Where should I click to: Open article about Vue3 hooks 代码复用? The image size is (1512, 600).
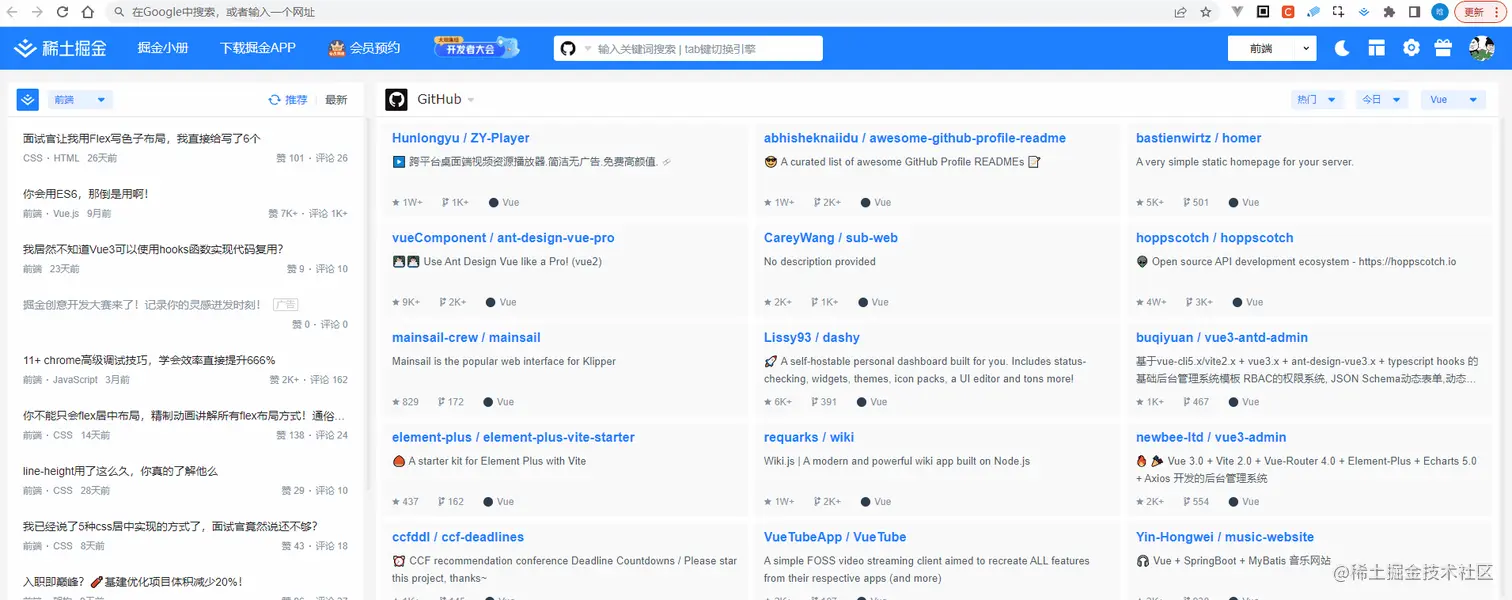point(153,249)
